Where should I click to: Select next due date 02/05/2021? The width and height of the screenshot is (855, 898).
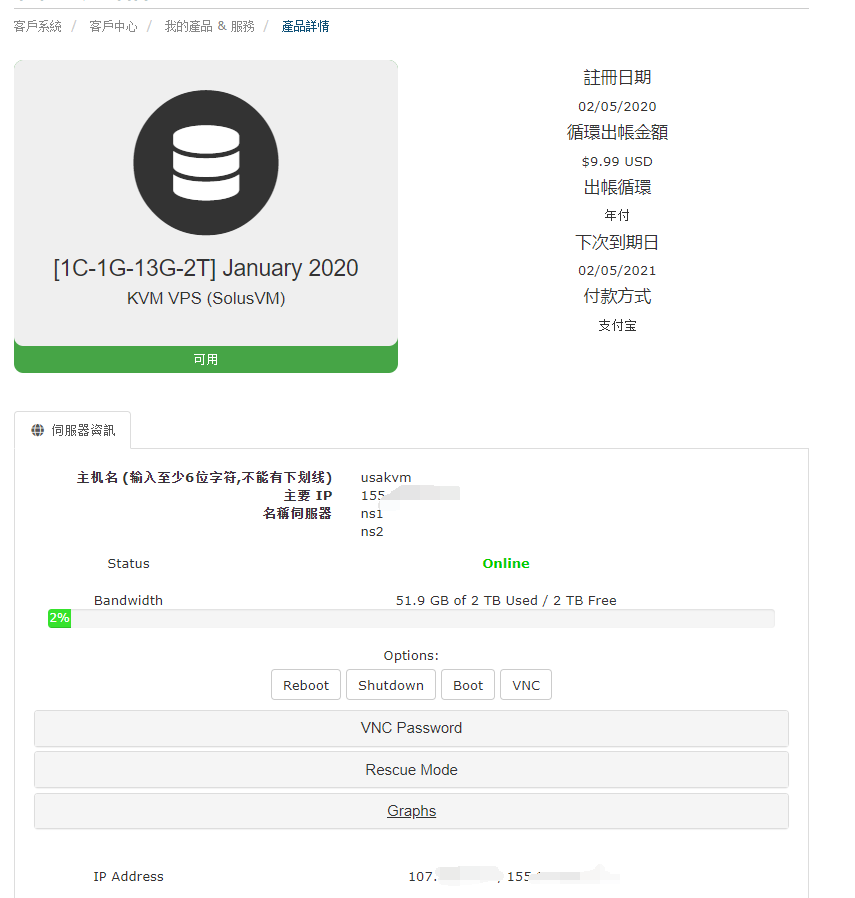click(617, 270)
